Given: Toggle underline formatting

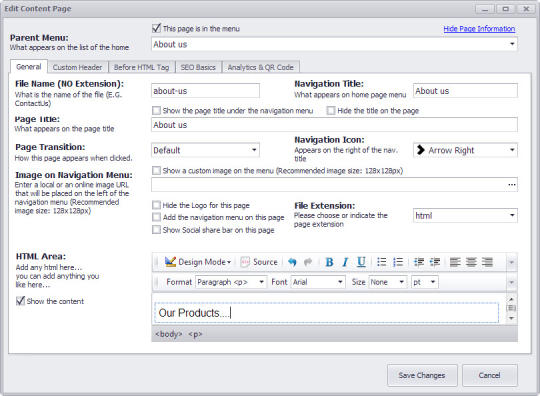Looking at the screenshot, I should (361, 262).
